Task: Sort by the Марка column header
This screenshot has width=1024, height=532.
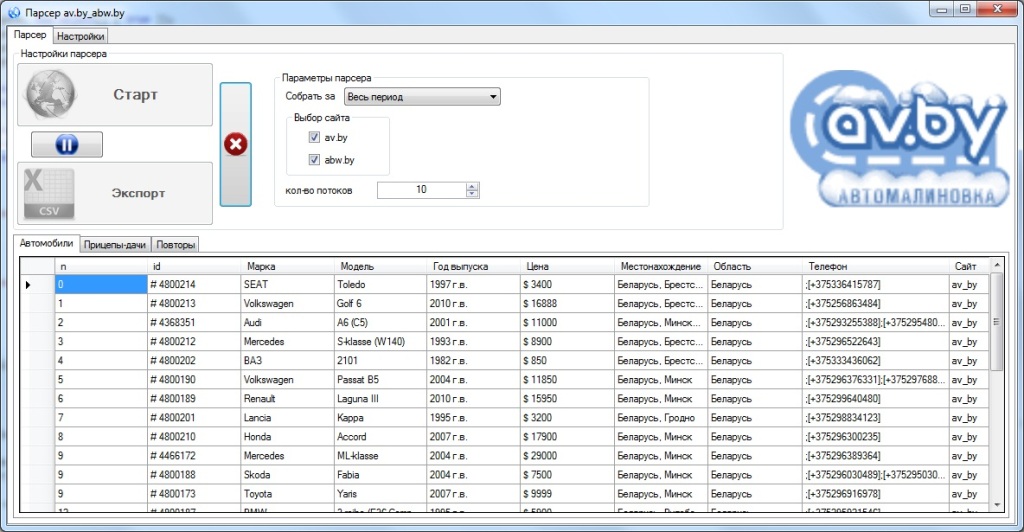Action: pyautogui.click(x=287, y=266)
